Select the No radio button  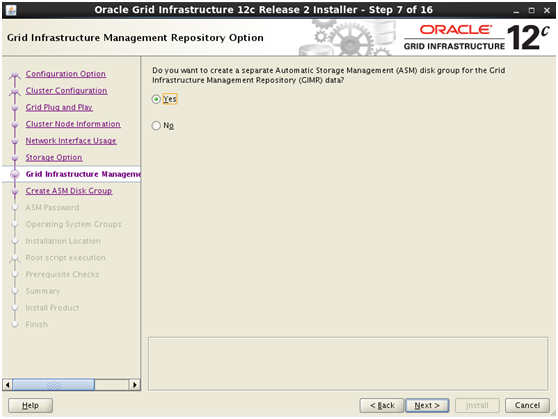click(x=156, y=125)
